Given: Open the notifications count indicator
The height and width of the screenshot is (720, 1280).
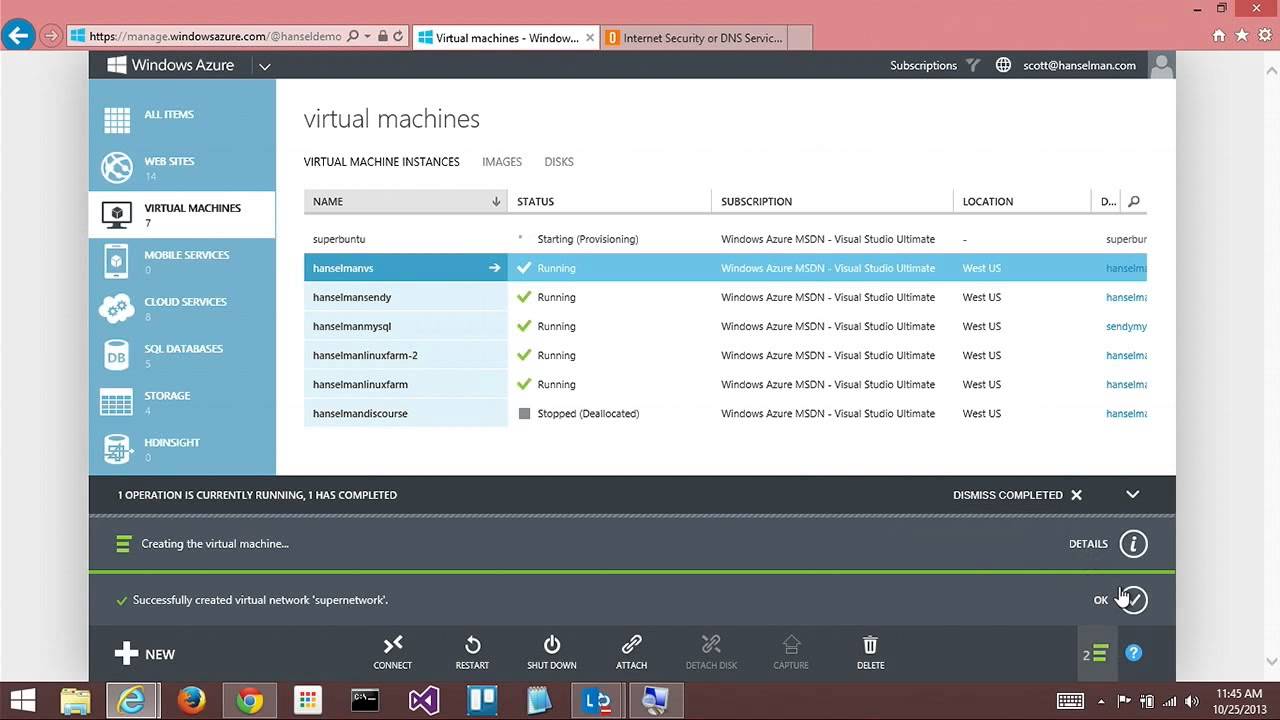Looking at the screenshot, I should tap(1095, 654).
